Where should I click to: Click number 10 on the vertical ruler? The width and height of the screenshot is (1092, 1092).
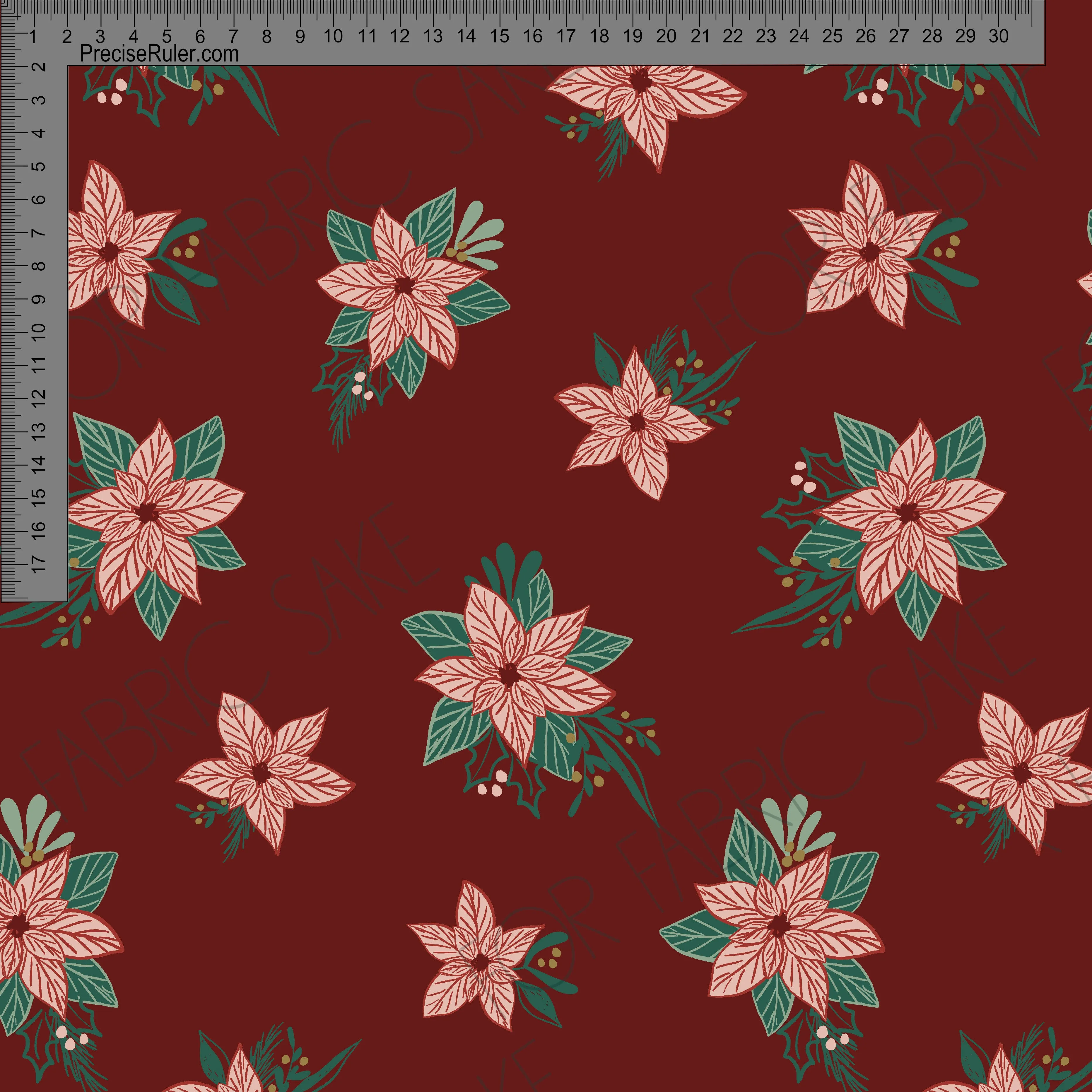38,331
